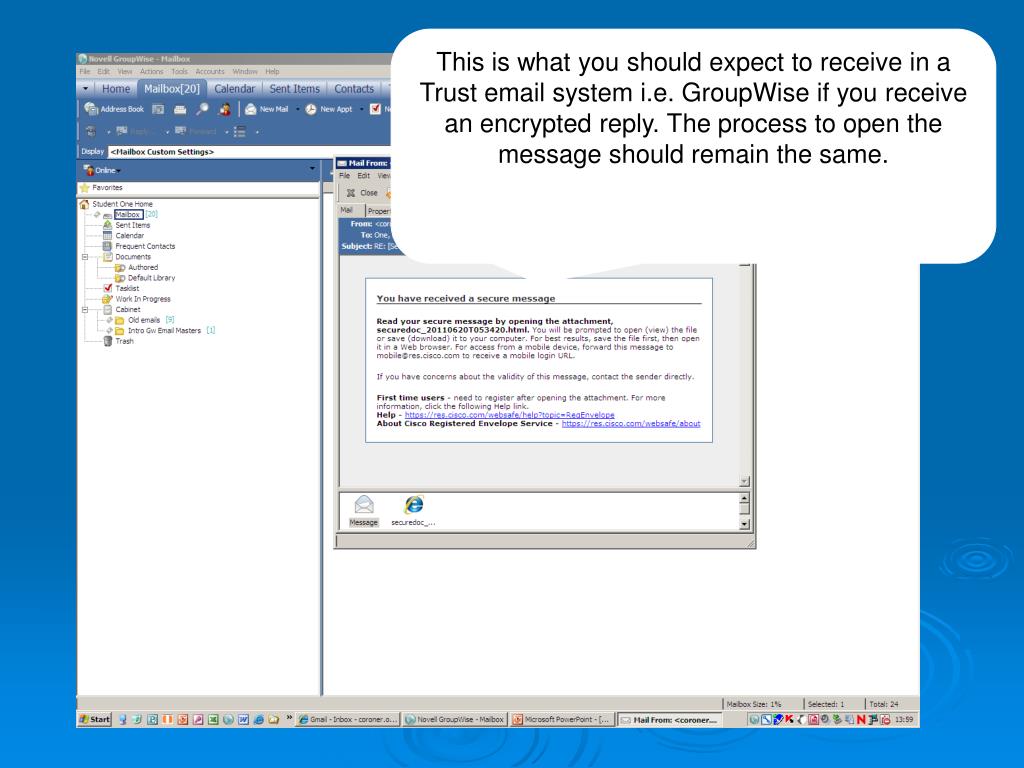
Task: Click the New Mail envelope icon
Action: tap(250, 109)
